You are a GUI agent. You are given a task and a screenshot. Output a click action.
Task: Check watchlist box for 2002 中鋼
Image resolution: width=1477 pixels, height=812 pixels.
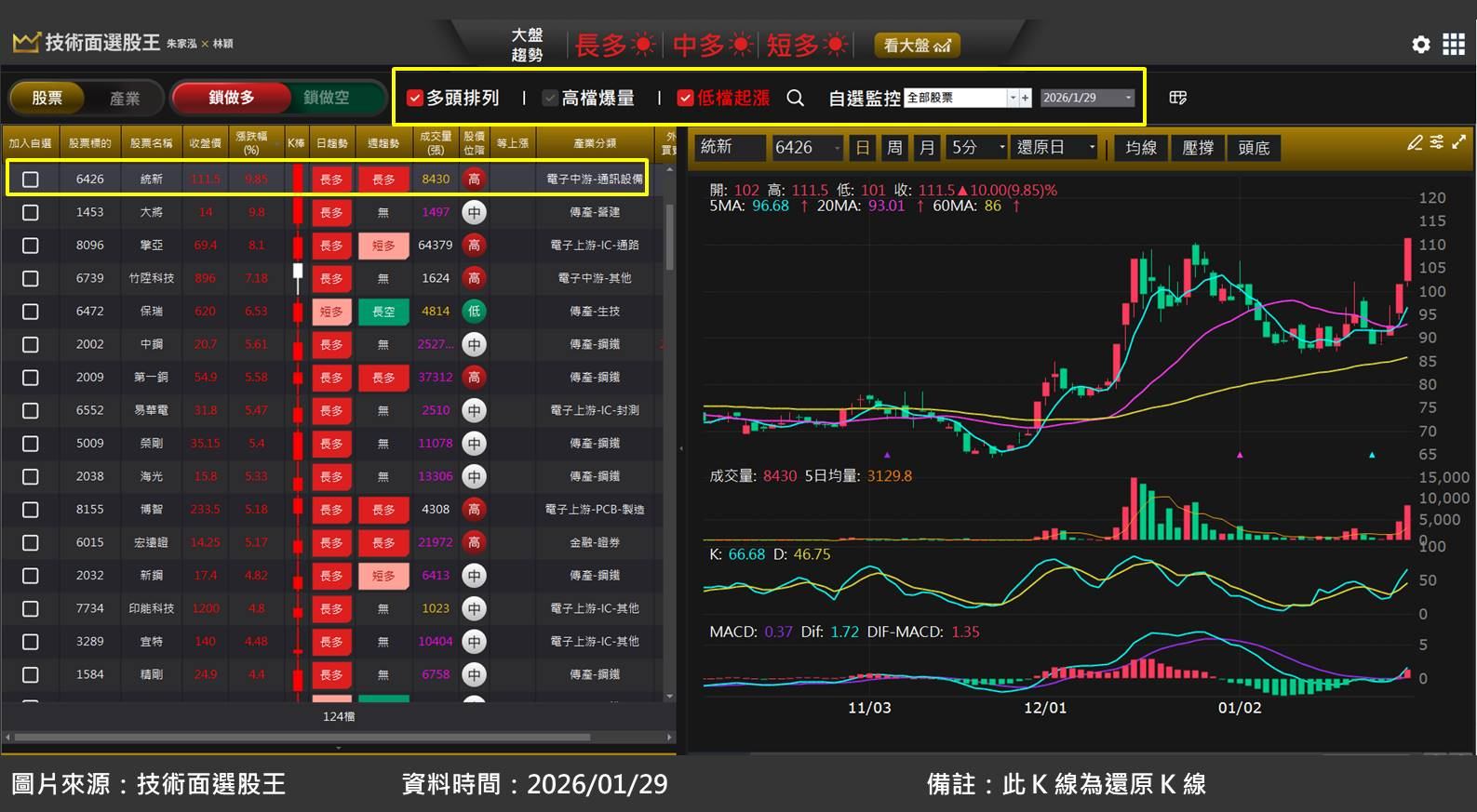[x=30, y=344]
